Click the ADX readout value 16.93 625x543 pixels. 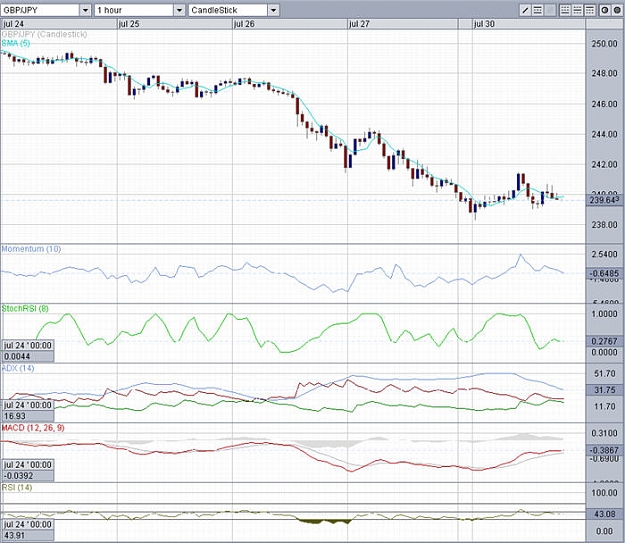[x=28, y=416]
